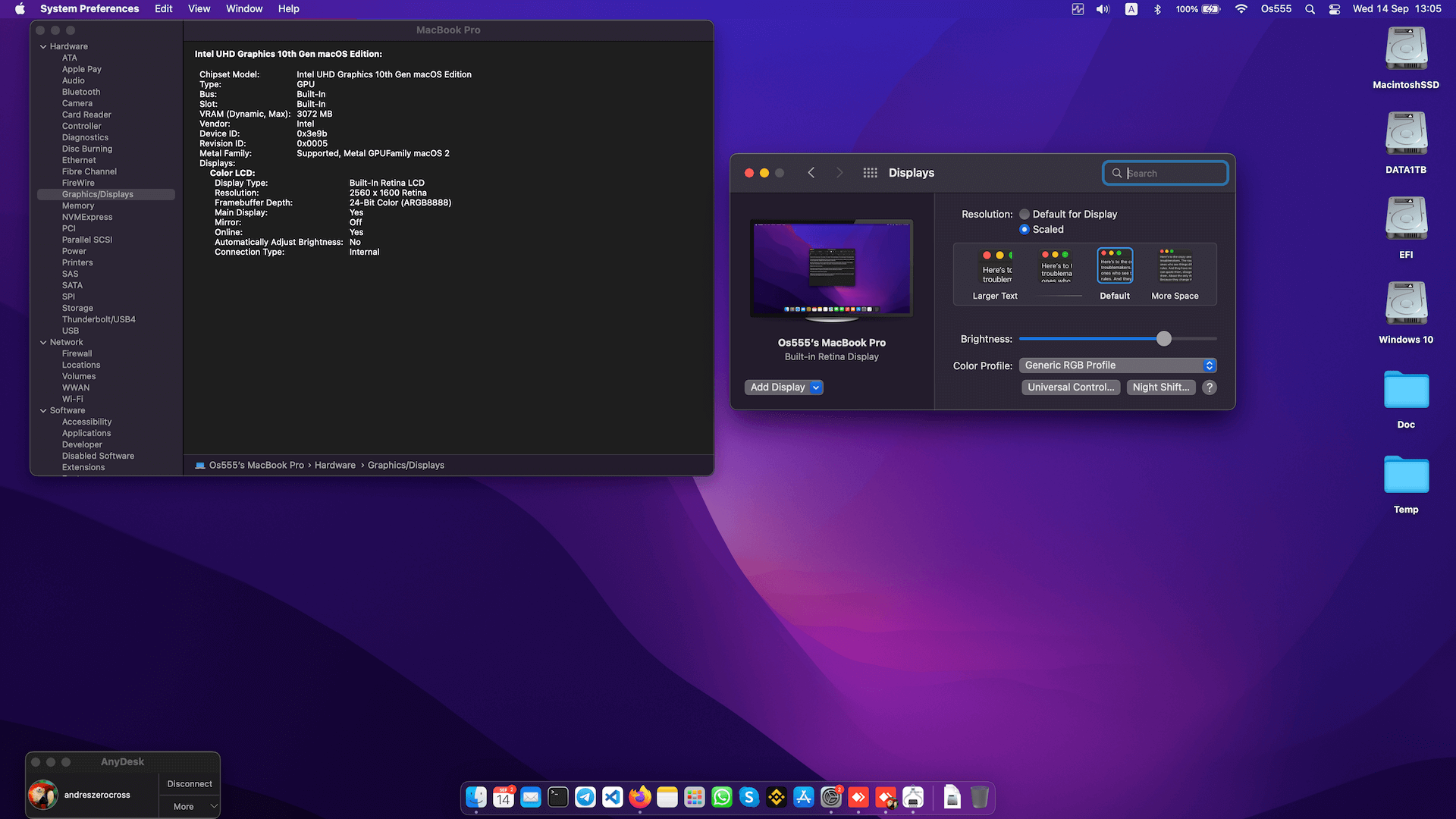Select the MacBook Pro display thumbnail
The height and width of the screenshot is (819, 1456).
pos(832,269)
